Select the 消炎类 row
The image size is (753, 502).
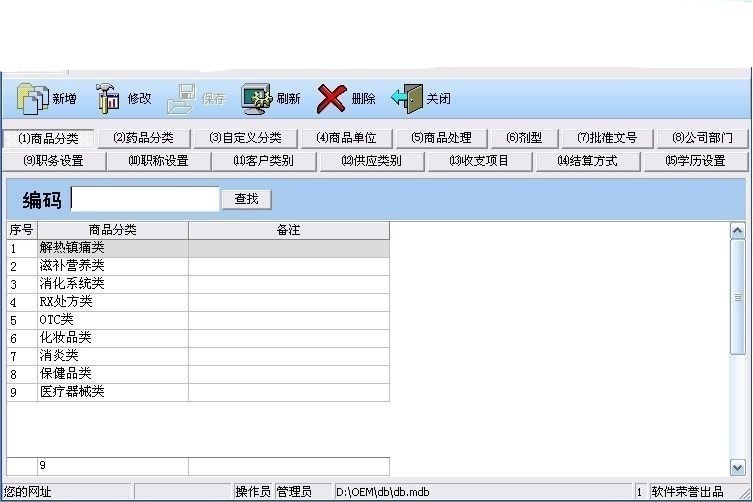pyautogui.click(x=198, y=356)
